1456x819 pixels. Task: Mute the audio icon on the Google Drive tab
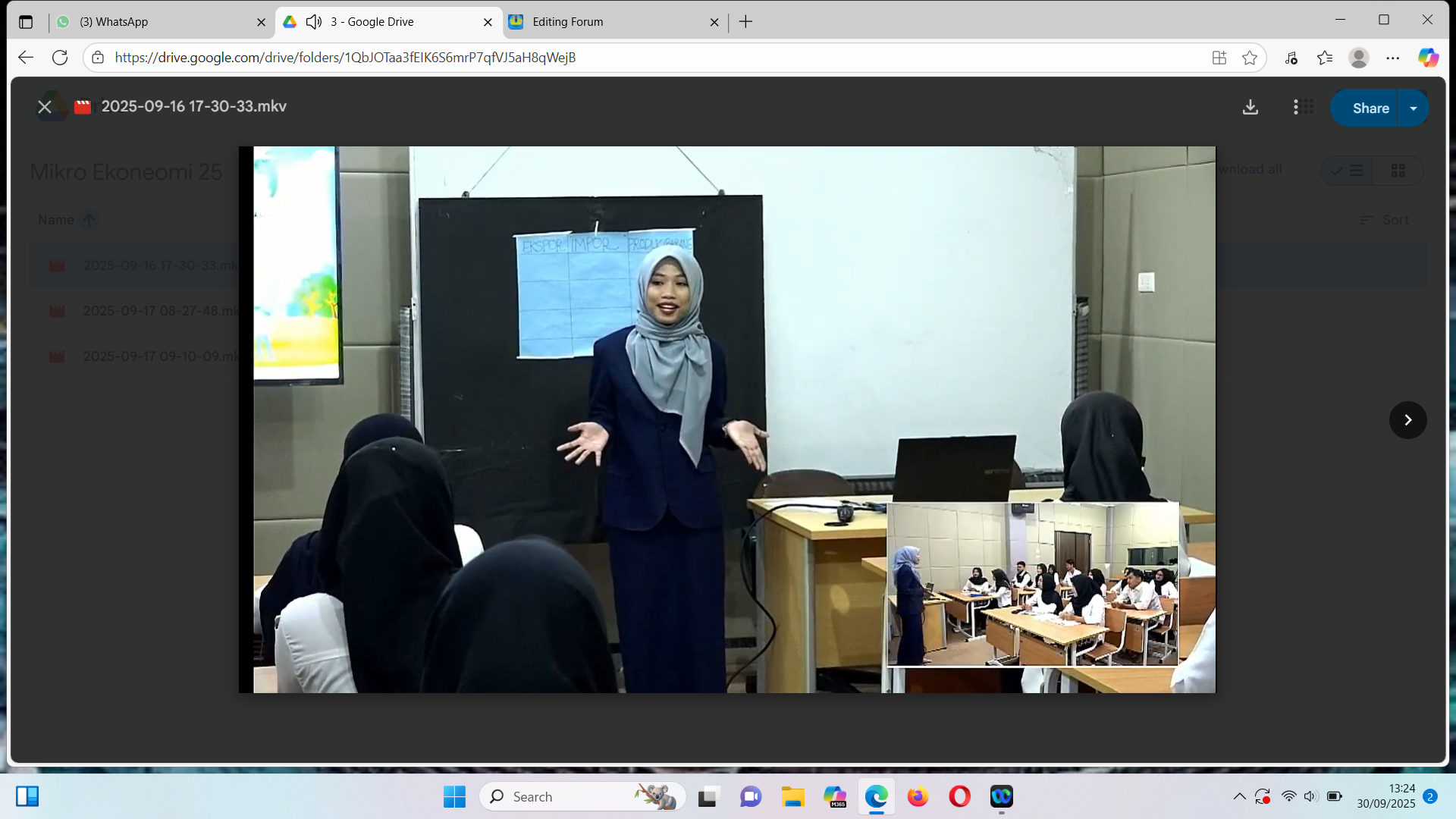click(314, 22)
